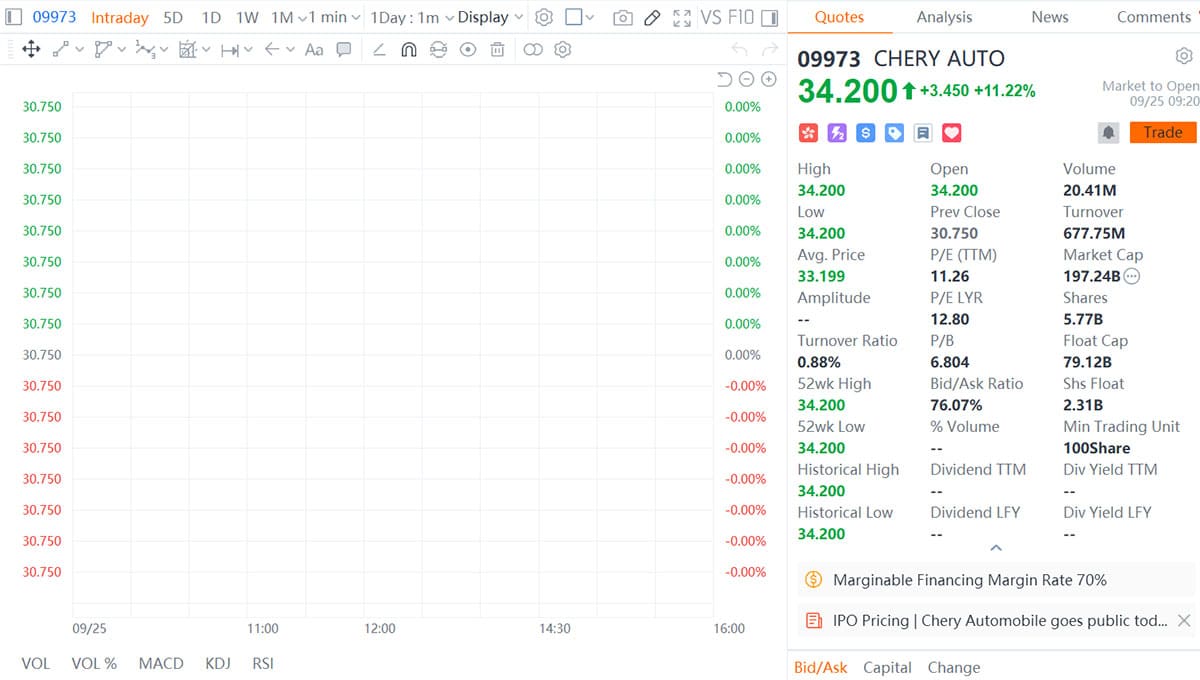Click the Trade button
This screenshot has width=1200, height=680.
coord(1162,132)
